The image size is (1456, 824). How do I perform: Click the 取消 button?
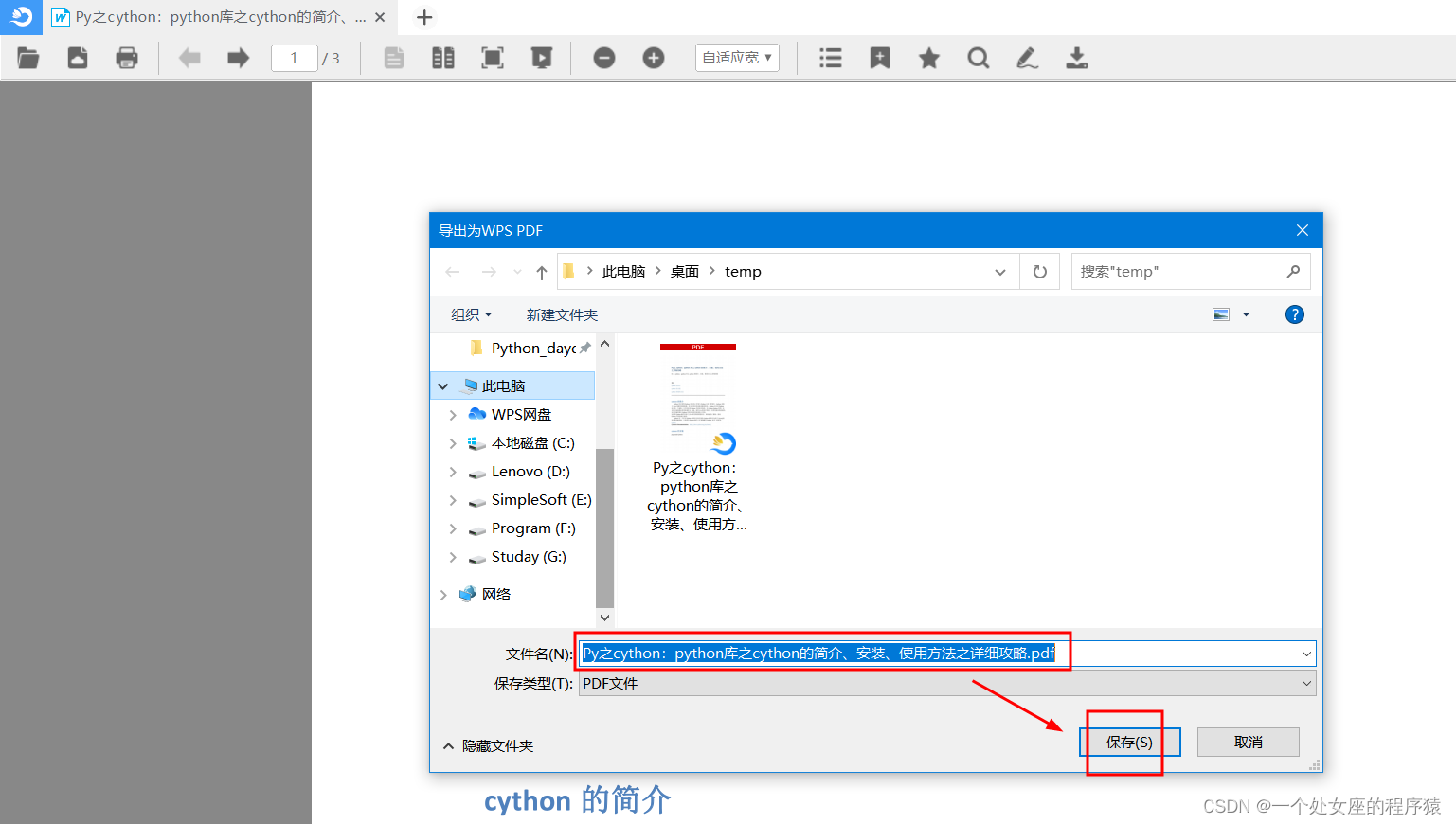tap(1249, 742)
